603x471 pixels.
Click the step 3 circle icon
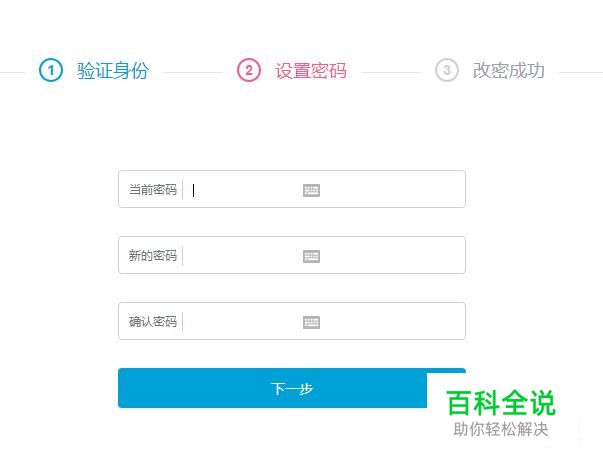coord(447,70)
